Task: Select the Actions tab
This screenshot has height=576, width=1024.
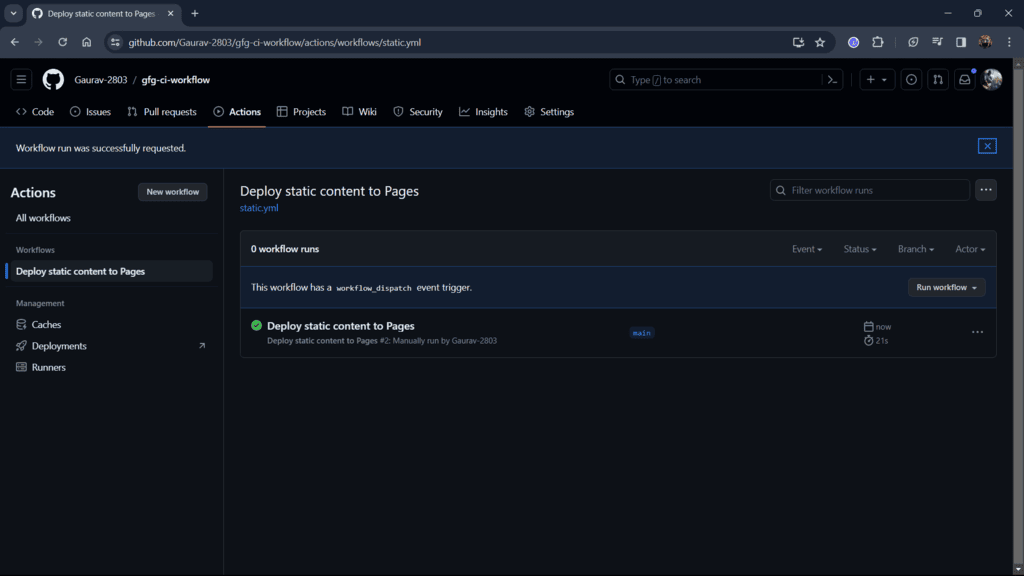Action: click(x=237, y=112)
